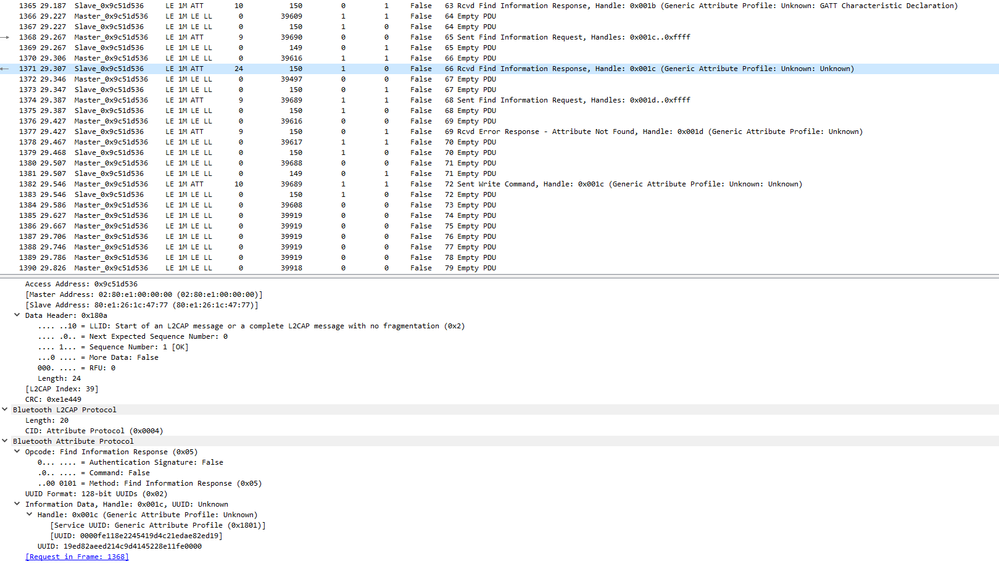Select highlighted packet 1371 row
This screenshot has height=566, width=999.
[x=500, y=69]
